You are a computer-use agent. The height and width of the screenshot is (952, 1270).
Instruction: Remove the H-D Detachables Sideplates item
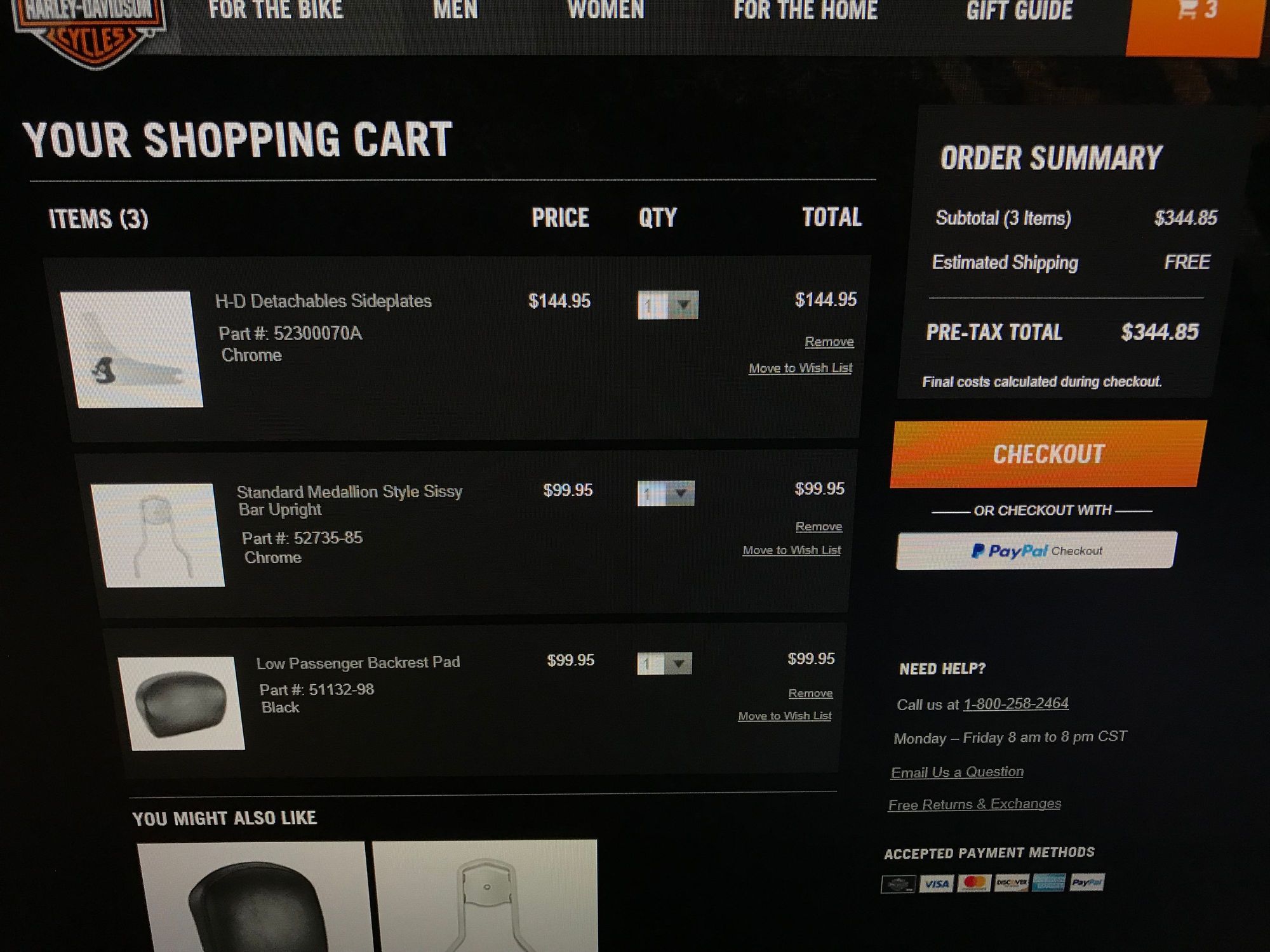coord(829,342)
